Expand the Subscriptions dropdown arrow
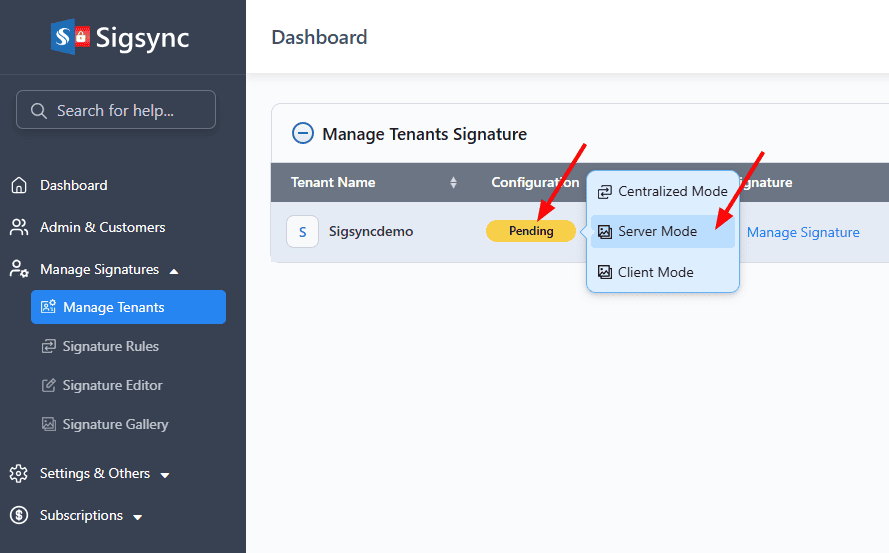 (x=138, y=516)
